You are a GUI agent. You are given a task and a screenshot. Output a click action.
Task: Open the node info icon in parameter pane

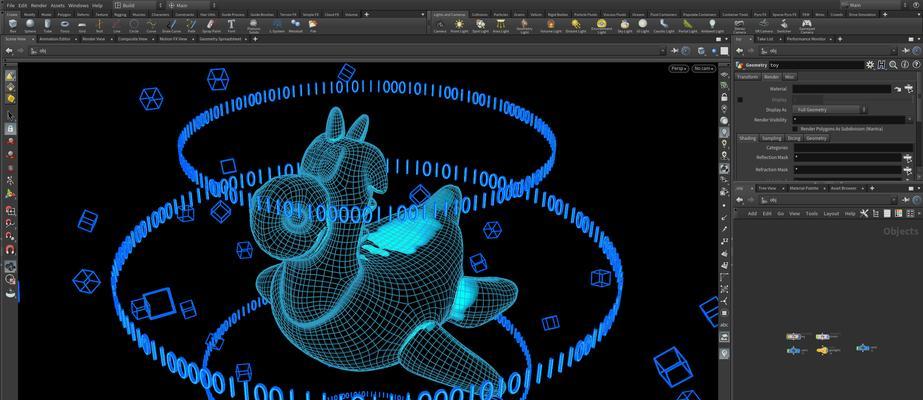coord(905,65)
